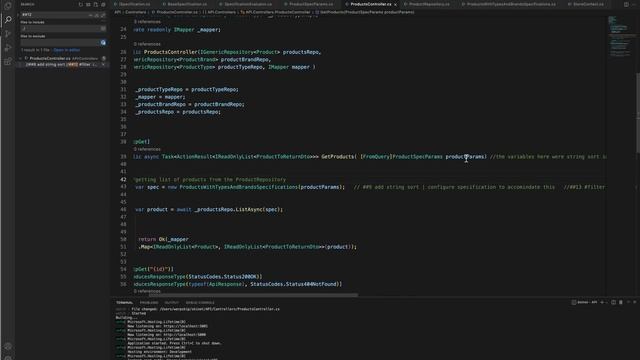
Task: Click ListAsync call on line 46
Action: (249, 210)
